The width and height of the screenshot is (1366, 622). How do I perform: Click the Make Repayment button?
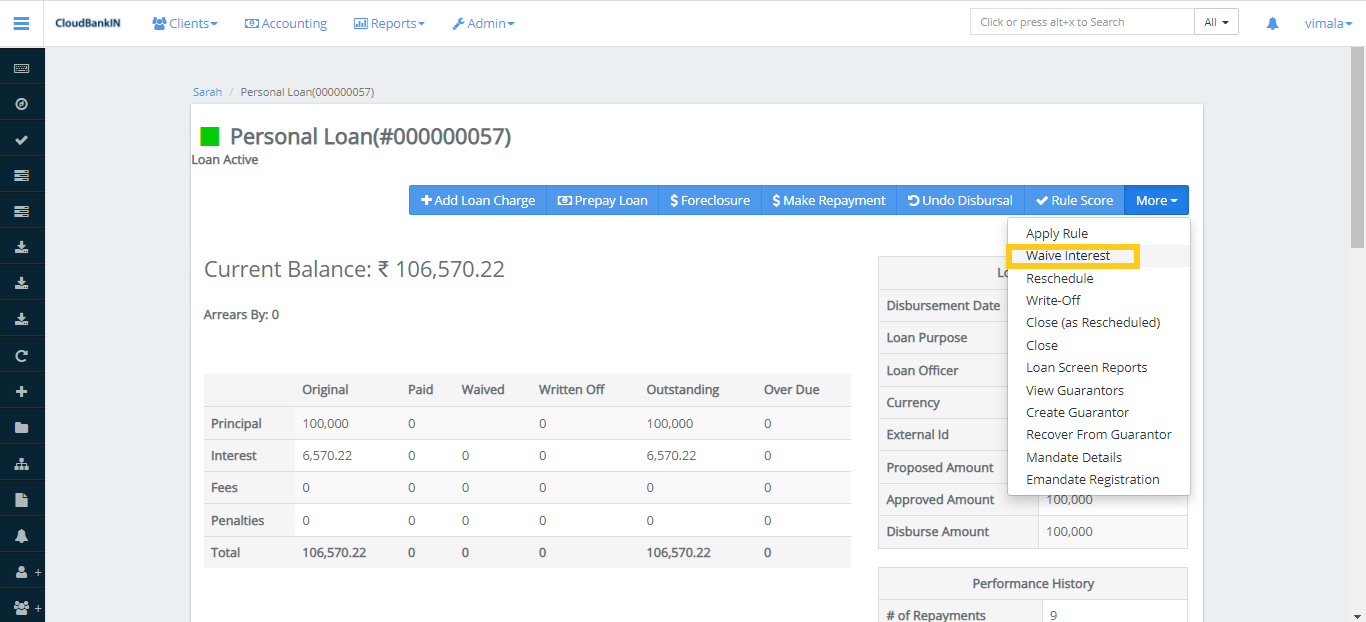tap(828, 200)
